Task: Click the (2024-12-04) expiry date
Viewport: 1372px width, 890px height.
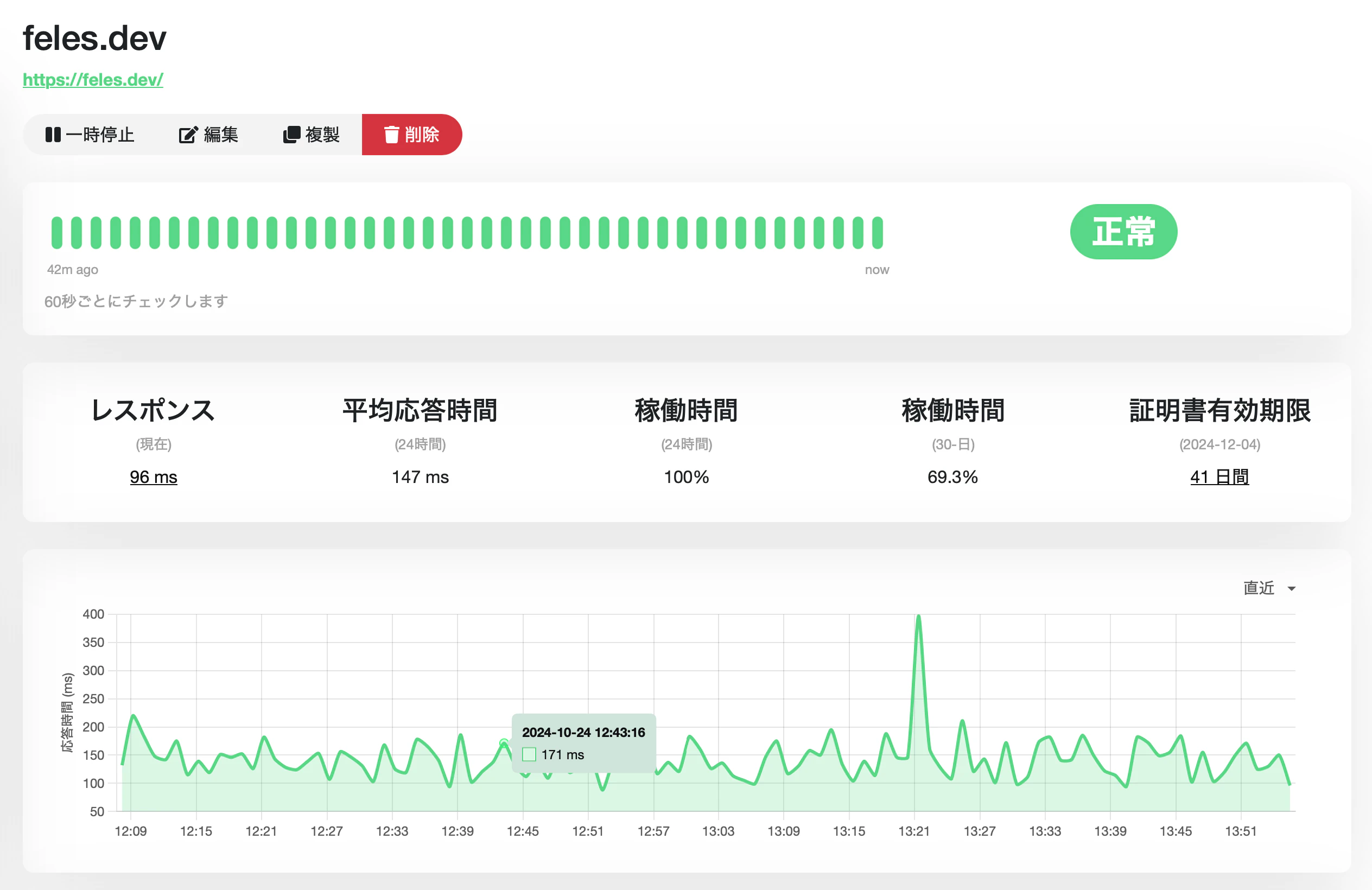Action: tap(1220, 444)
